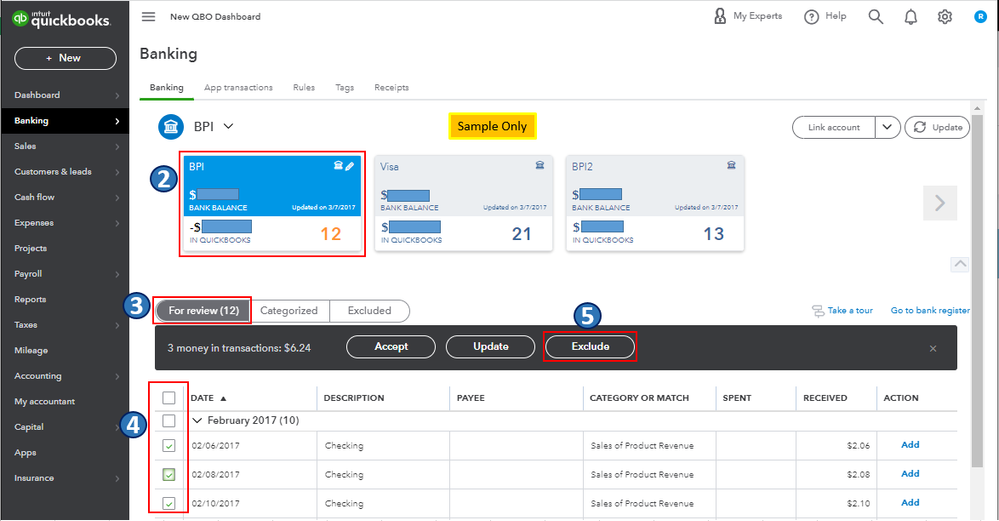
Task: Click bank icon on Visa card
Action: [x=540, y=165]
